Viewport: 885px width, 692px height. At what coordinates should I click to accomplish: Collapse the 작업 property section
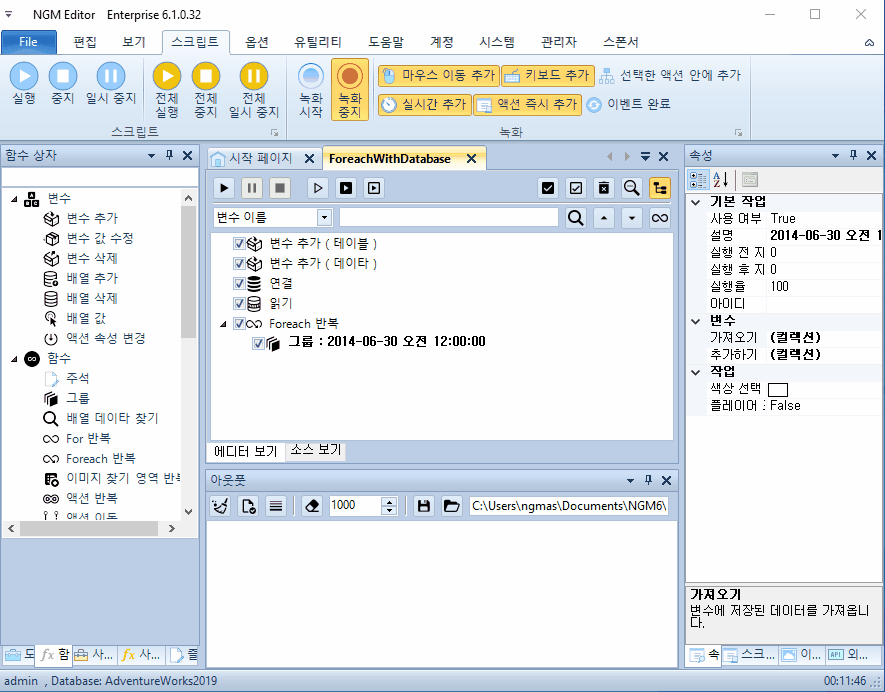[x=696, y=371]
